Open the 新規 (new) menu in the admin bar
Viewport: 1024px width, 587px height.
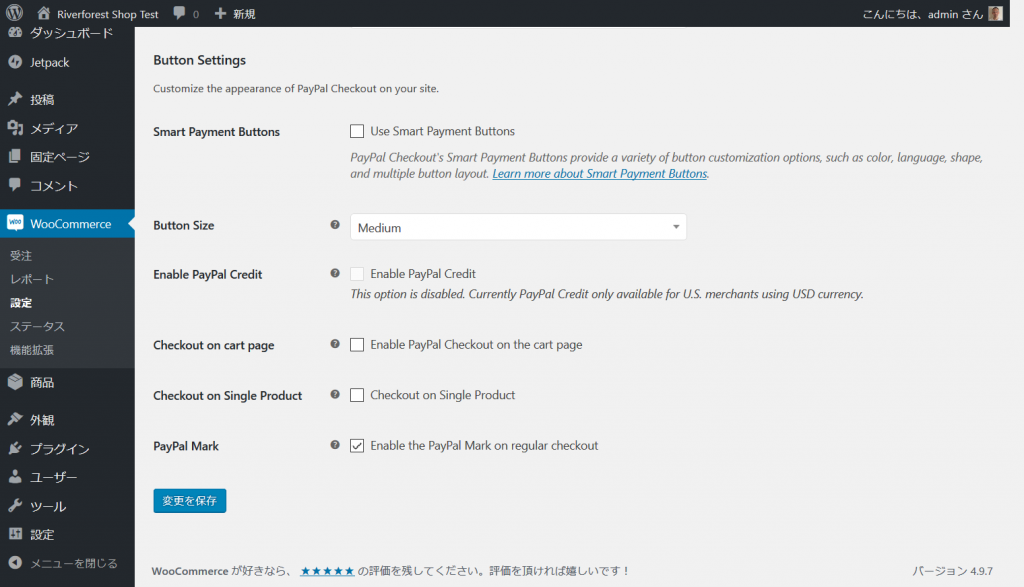(235, 14)
